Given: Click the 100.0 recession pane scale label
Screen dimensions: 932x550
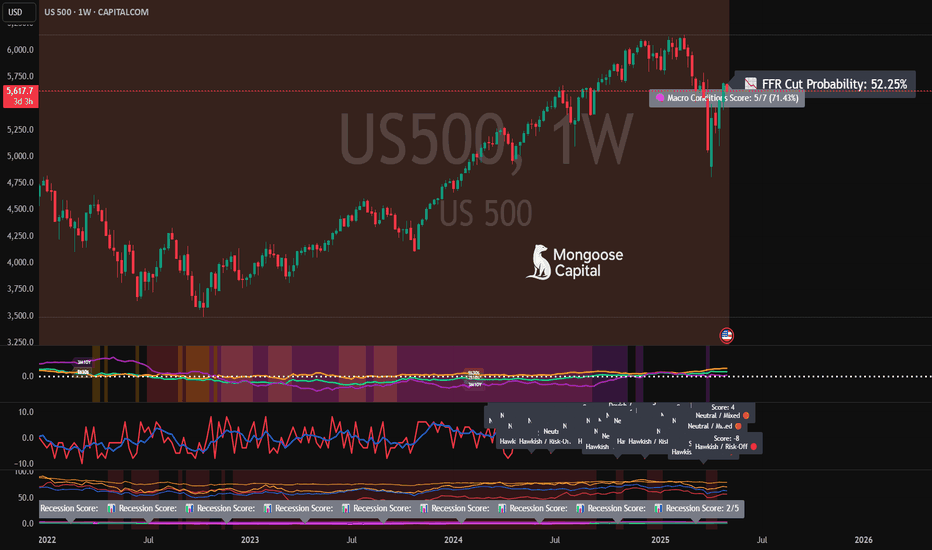Looking at the screenshot, I should click(x=24, y=472).
